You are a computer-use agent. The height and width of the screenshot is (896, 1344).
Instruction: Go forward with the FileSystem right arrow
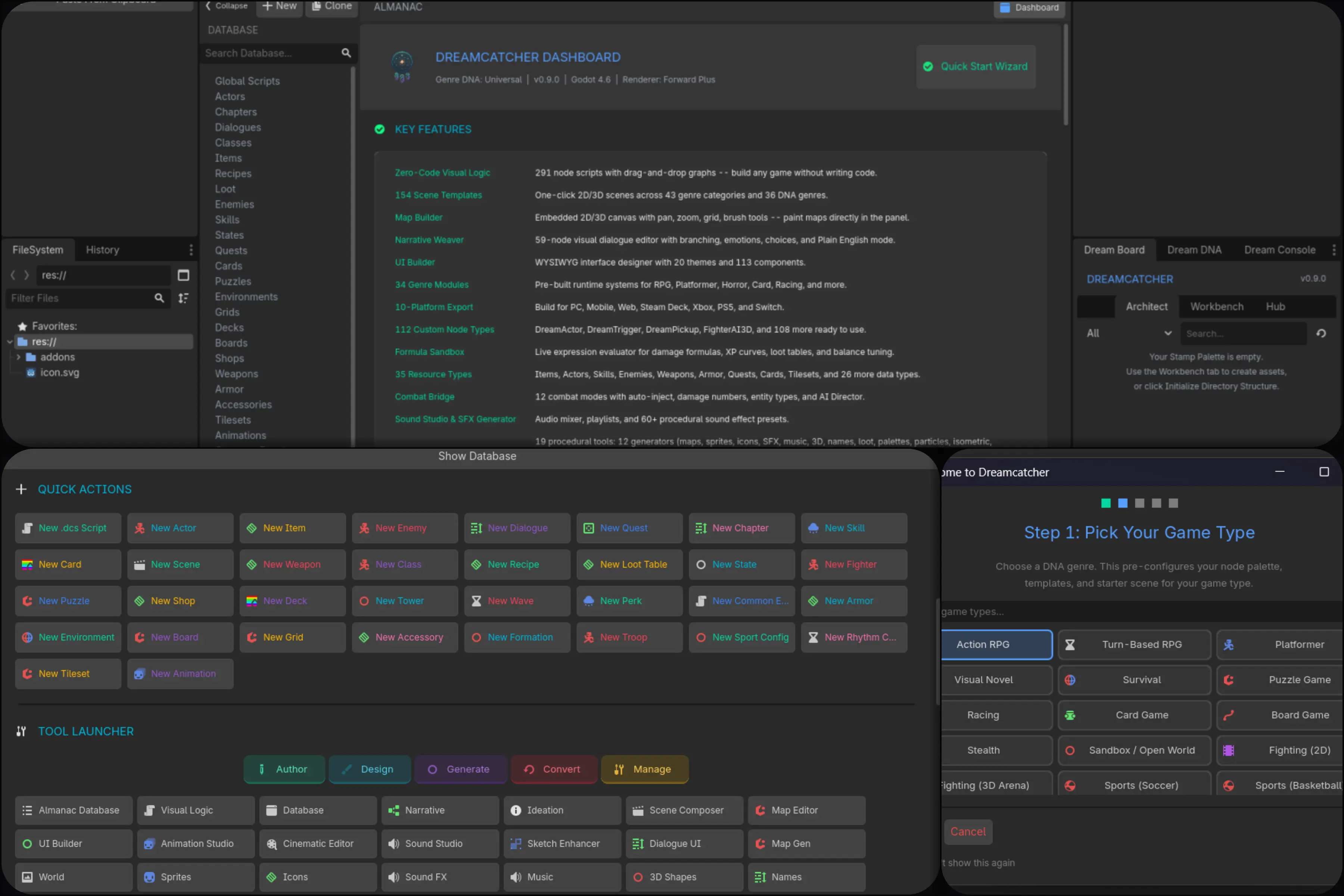point(26,276)
